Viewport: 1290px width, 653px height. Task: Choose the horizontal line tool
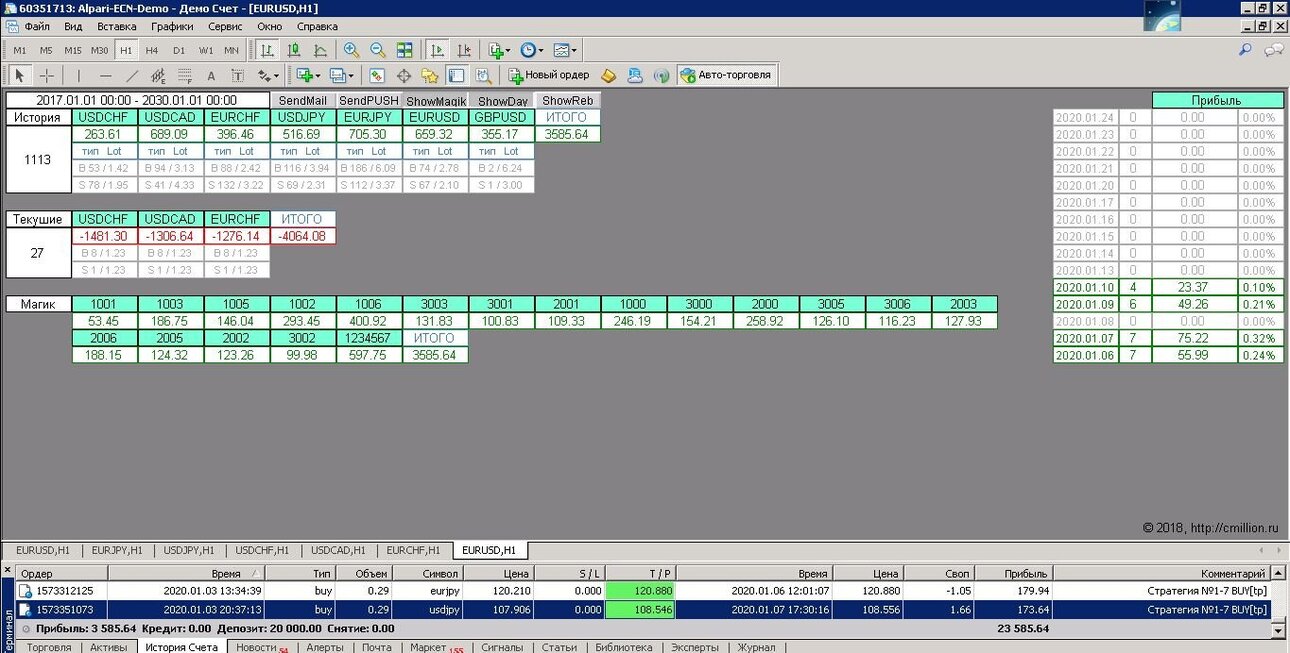(x=106, y=75)
